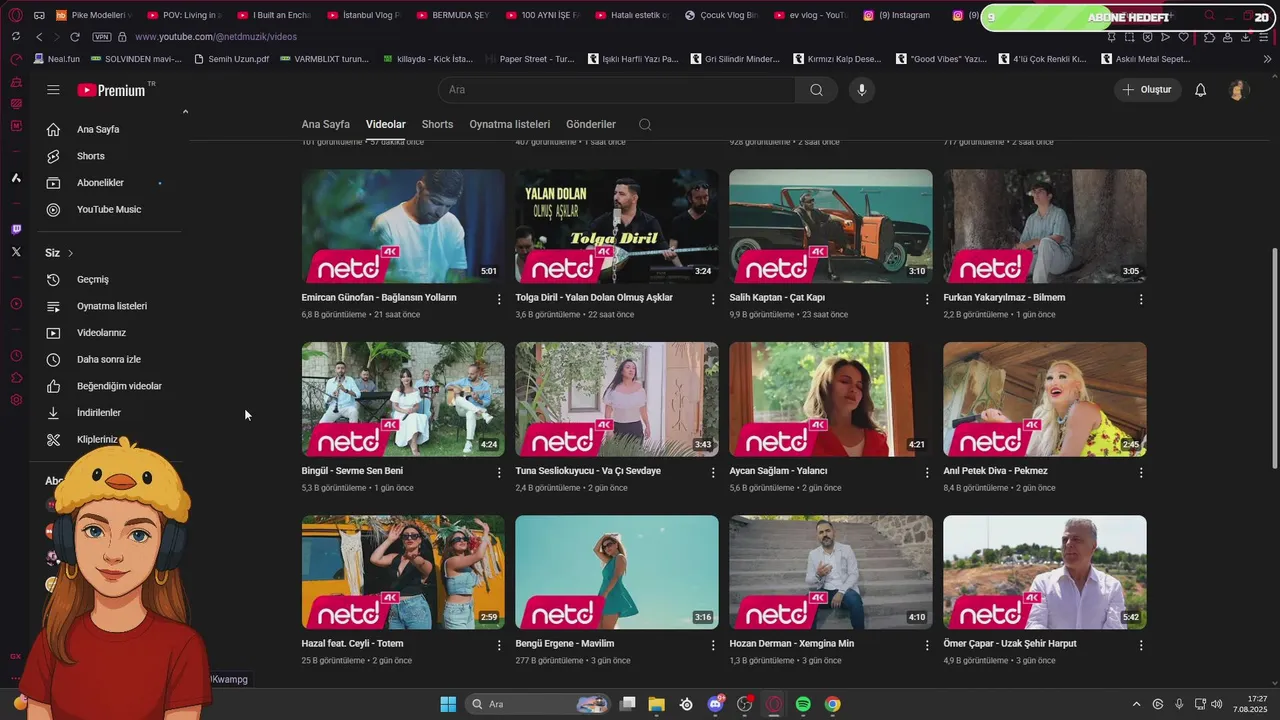Click the browser address bar URL

[216, 37]
